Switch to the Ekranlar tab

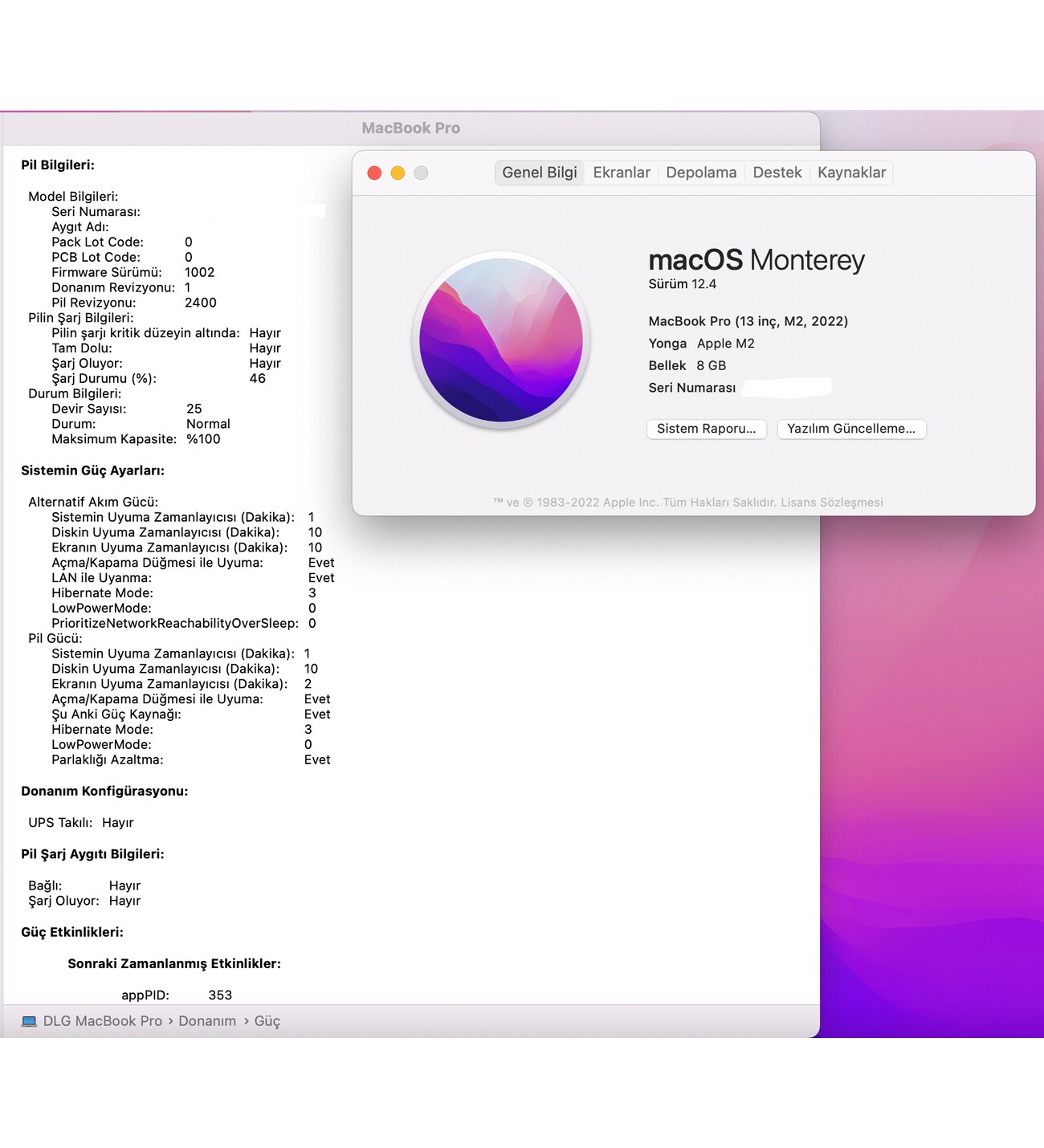tap(622, 173)
